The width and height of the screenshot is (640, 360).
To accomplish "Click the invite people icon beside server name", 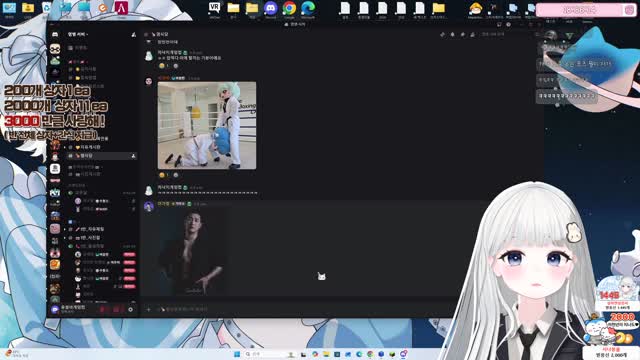I will 133,35.
